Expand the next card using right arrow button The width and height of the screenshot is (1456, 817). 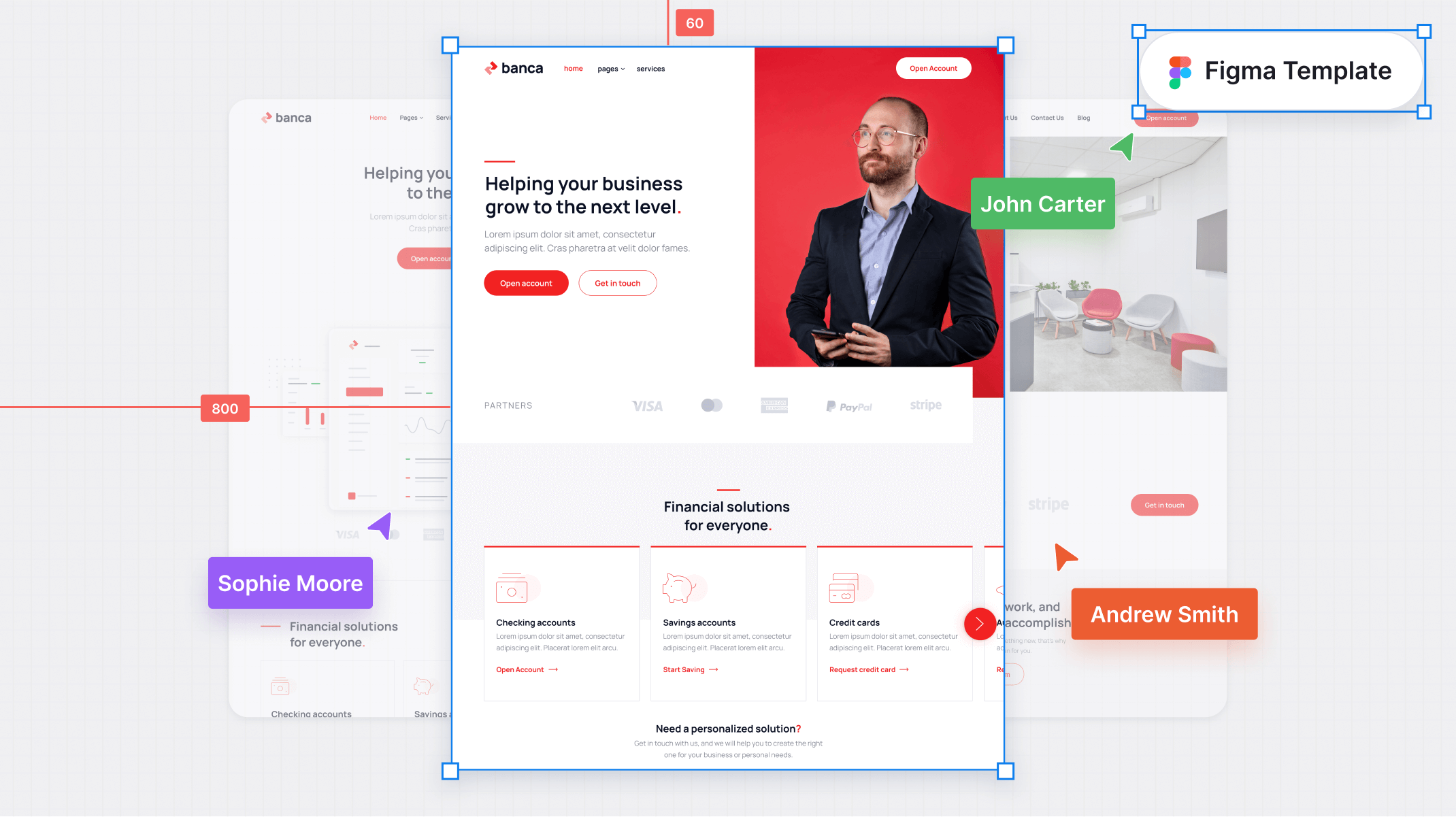coord(980,624)
